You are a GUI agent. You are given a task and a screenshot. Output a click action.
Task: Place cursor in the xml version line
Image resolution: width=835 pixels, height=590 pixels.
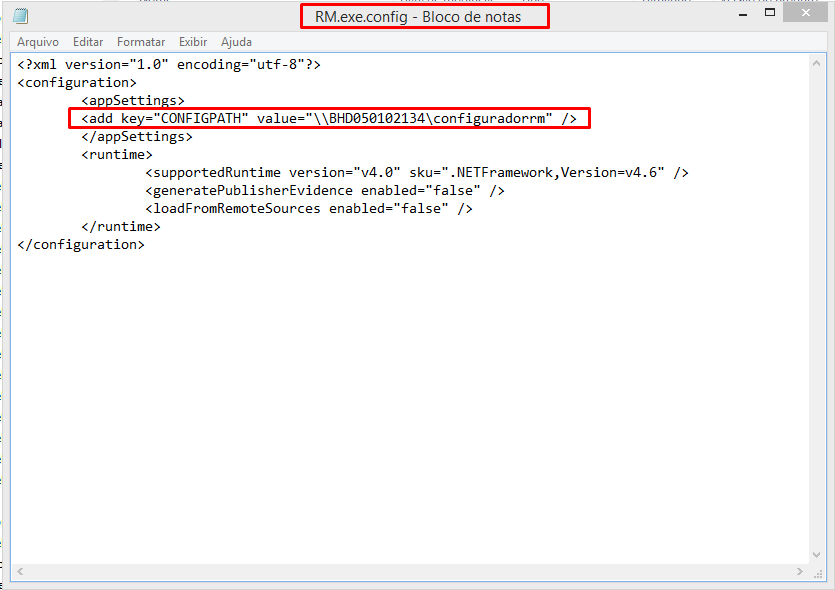click(169, 64)
